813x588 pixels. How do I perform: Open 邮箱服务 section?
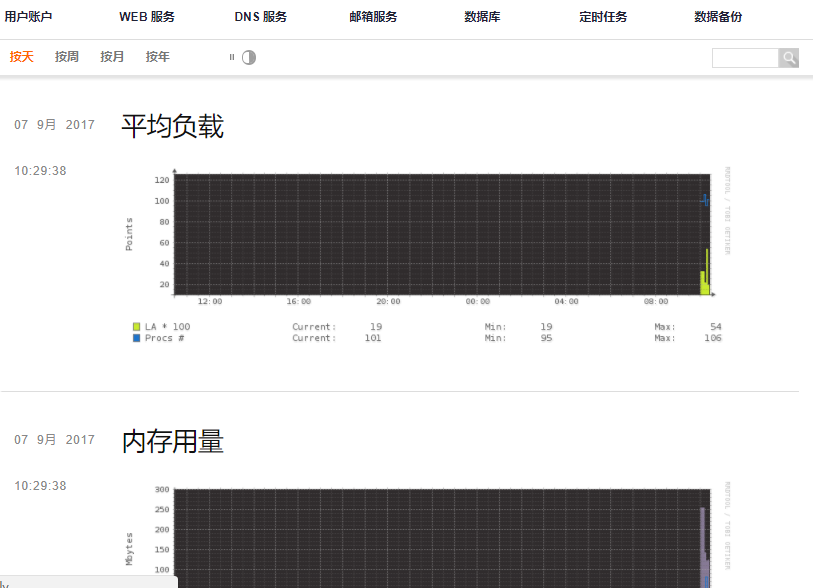point(373,17)
